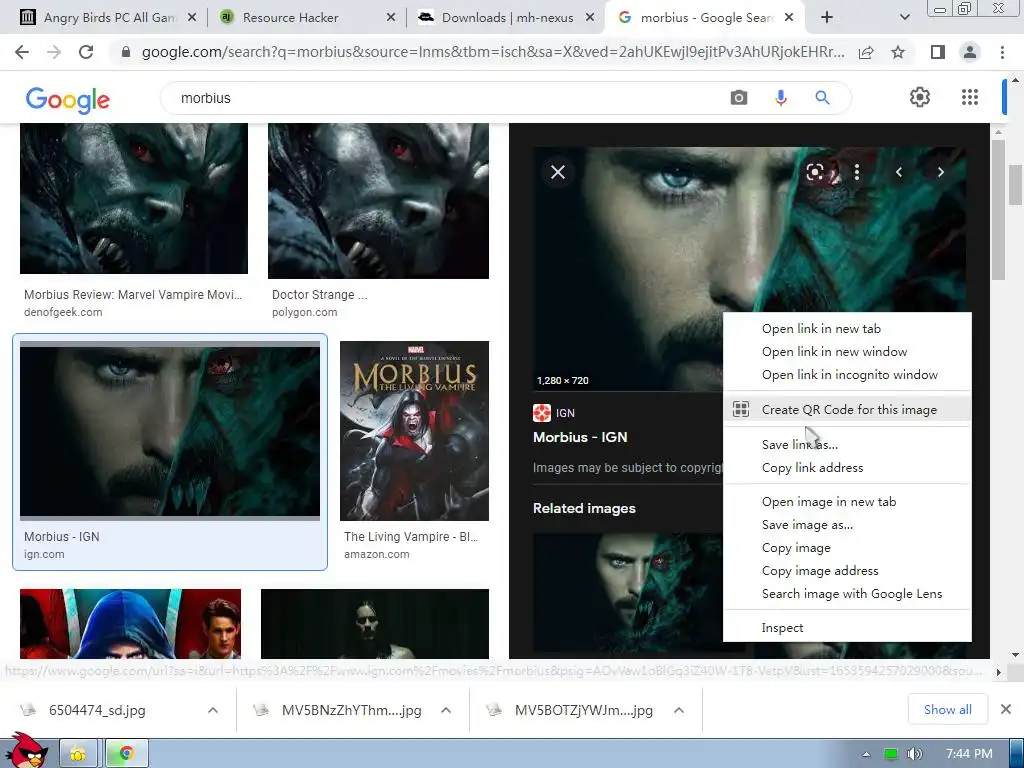
Task: Click the address bar URL
Action: [492, 52]
